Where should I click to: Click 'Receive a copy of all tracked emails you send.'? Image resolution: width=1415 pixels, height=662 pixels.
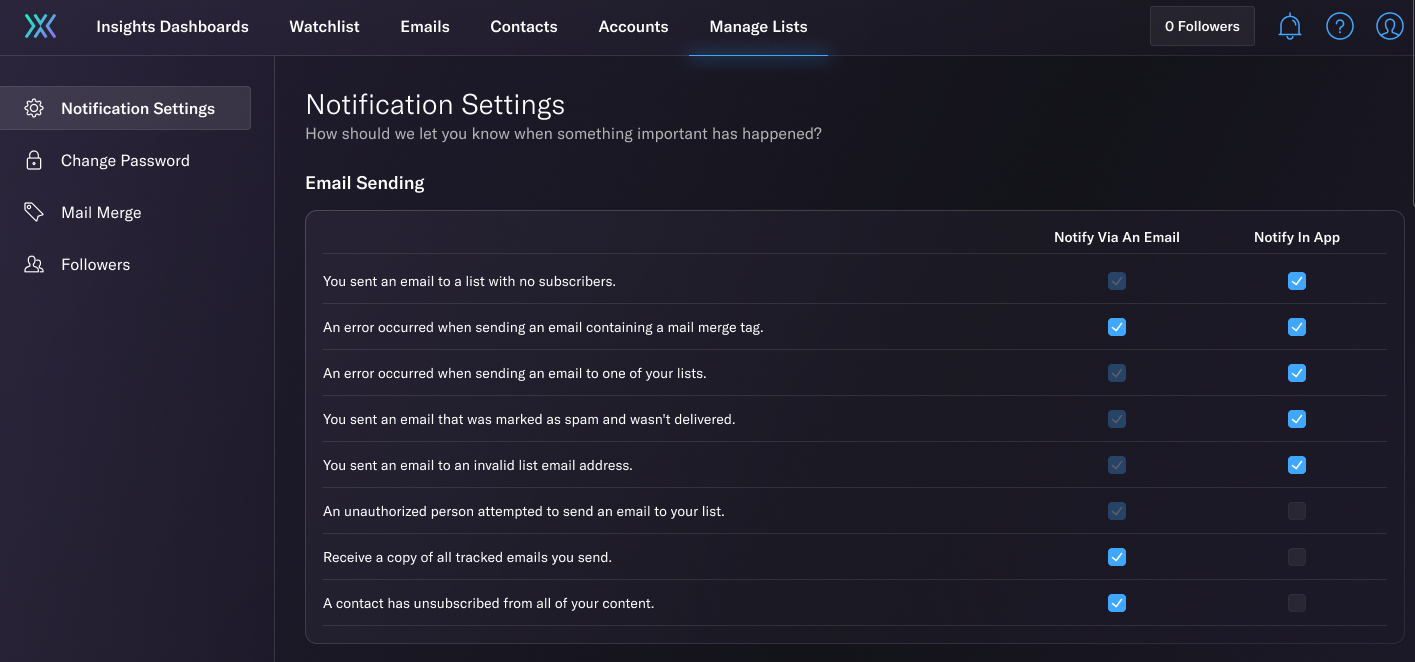[x=467, y=557]
